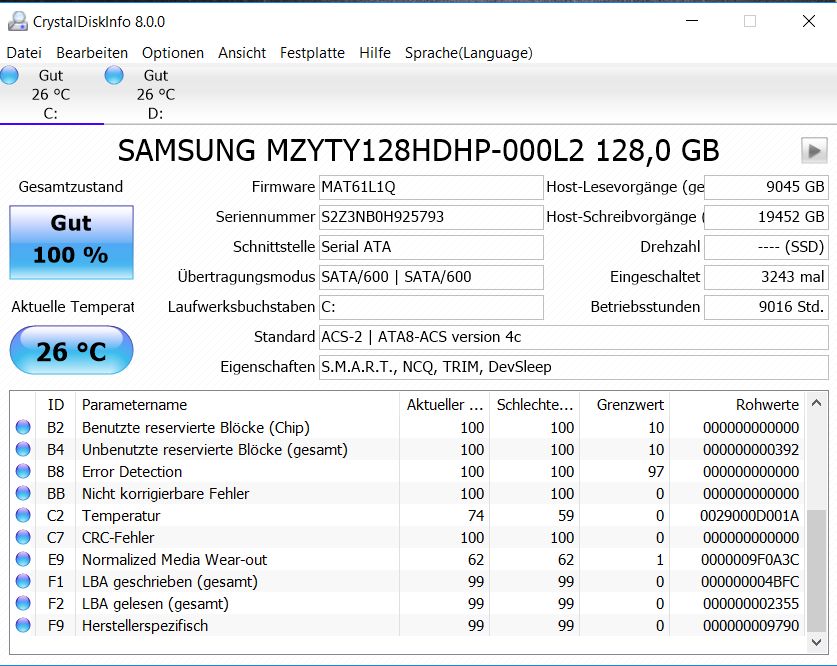The width and height of the screenshot is (837, 666).
Task: Open the Ansicht menu
Action: (242, 53)
